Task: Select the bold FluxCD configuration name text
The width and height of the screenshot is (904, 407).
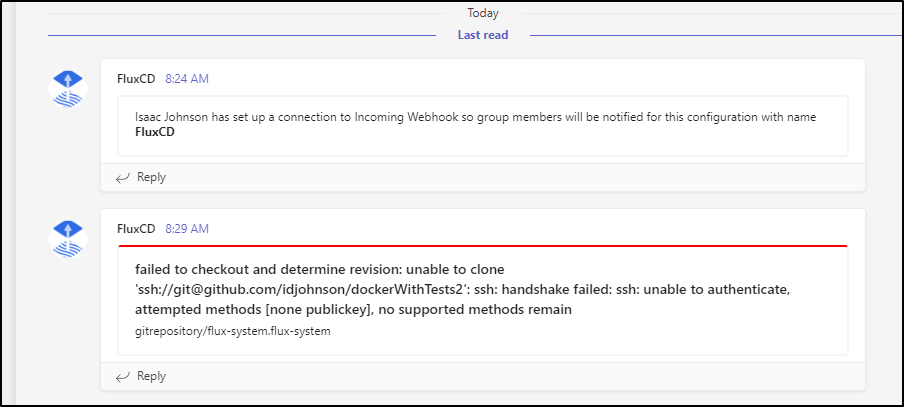Action: pyautogui.click(x=155, y=132)
